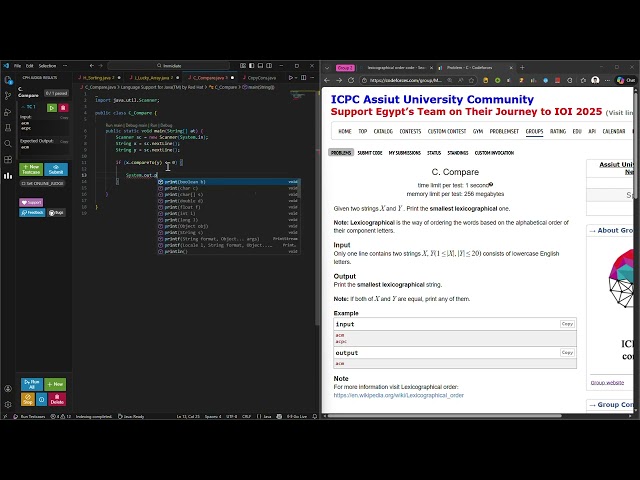Open the STANDINGS tab on Codeforces
Image resolution: width=640 pixels, height=480 pixels.
click(x=458, y=153)
